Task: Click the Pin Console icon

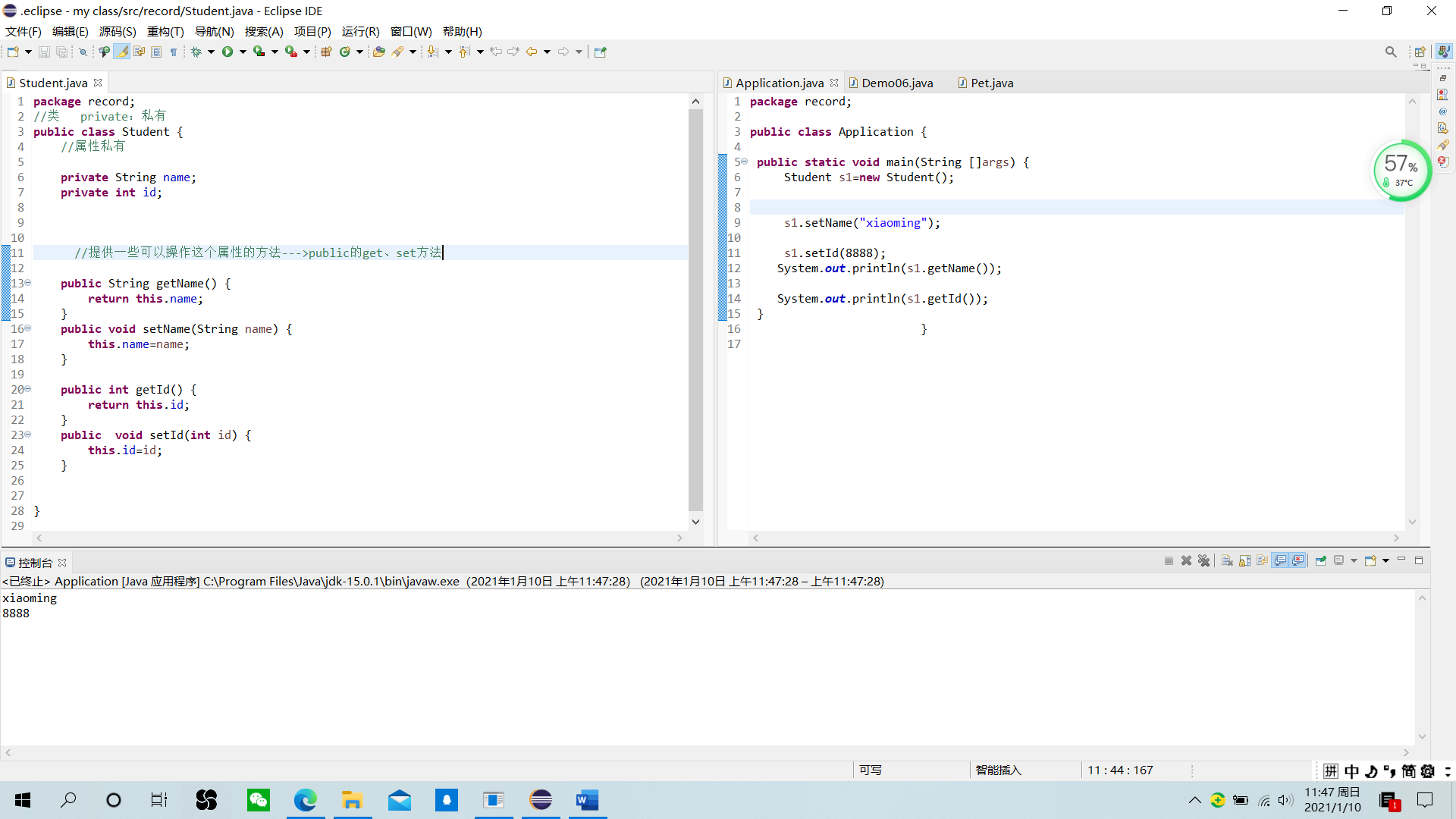Action: pyautogui.click(x=1320, y=561)
